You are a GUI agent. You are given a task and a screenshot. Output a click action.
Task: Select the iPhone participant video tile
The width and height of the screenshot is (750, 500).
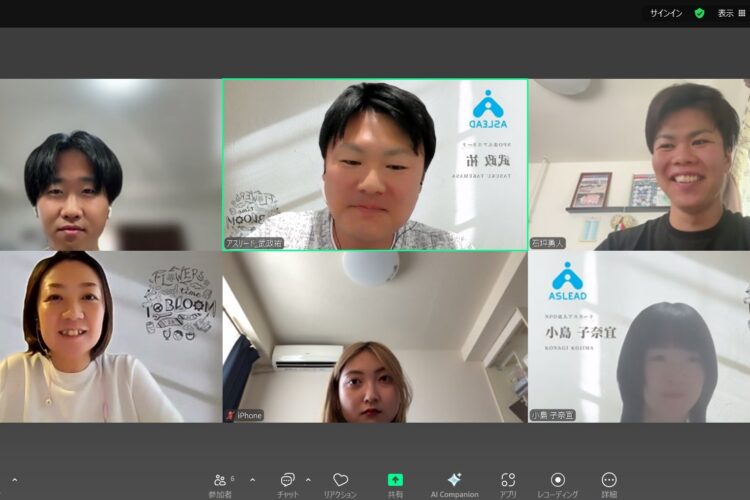(375, 337)
